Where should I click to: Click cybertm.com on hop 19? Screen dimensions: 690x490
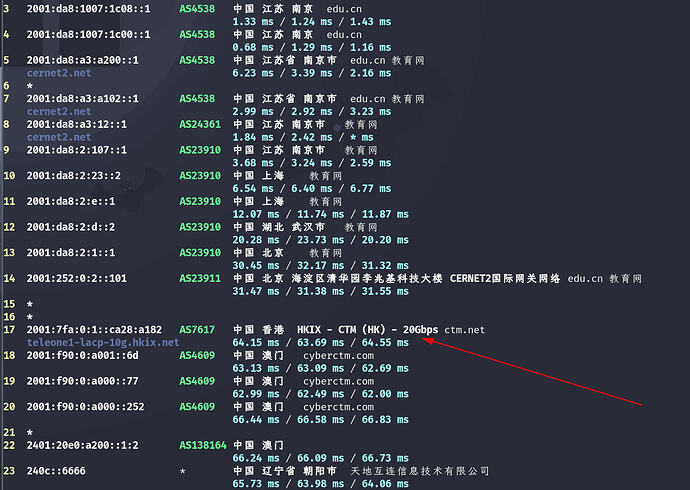click(338, 381)
